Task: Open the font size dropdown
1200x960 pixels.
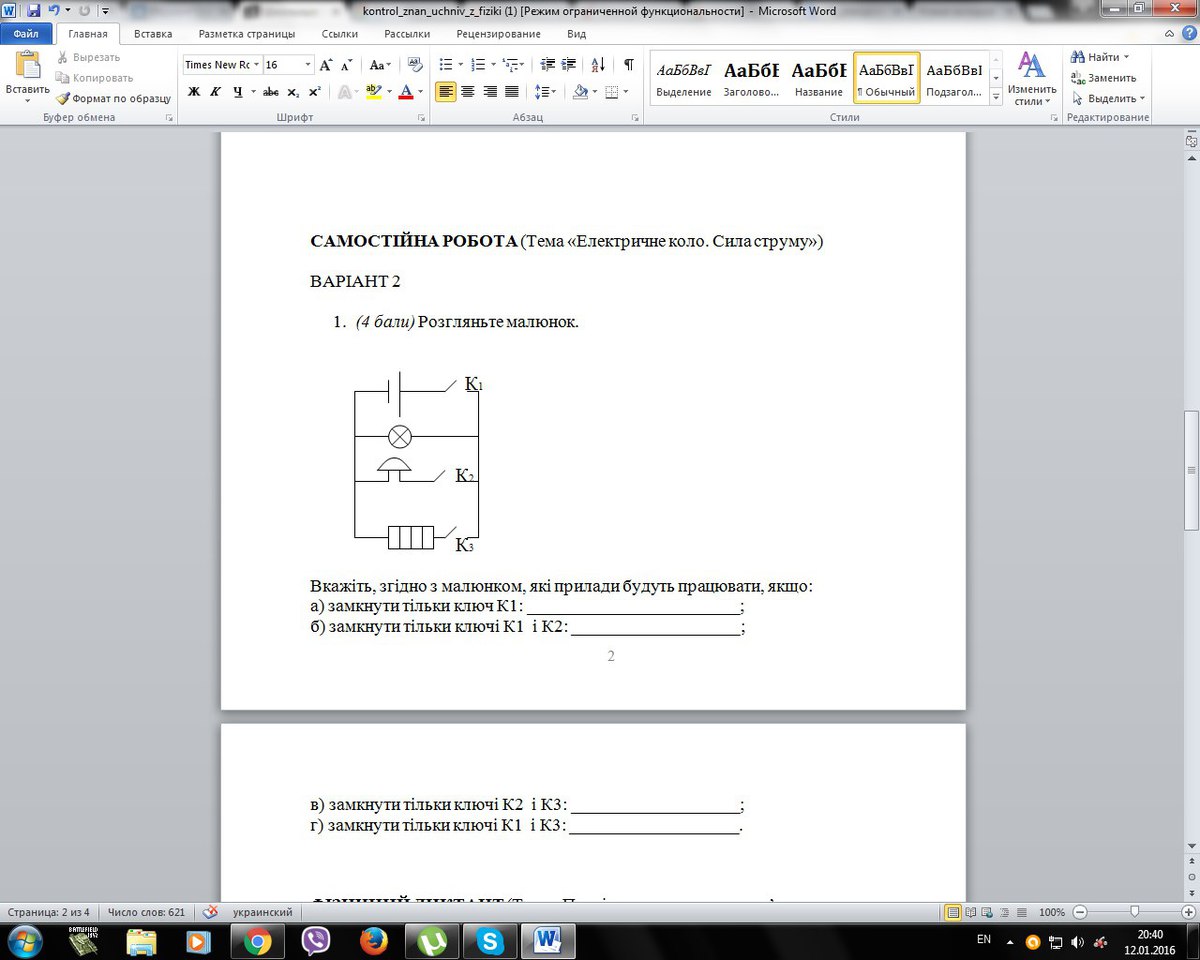Action: 308,65
